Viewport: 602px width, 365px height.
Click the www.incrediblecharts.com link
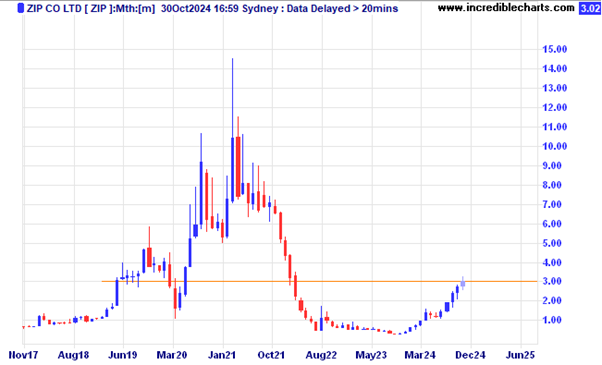(x=506, y=8)
